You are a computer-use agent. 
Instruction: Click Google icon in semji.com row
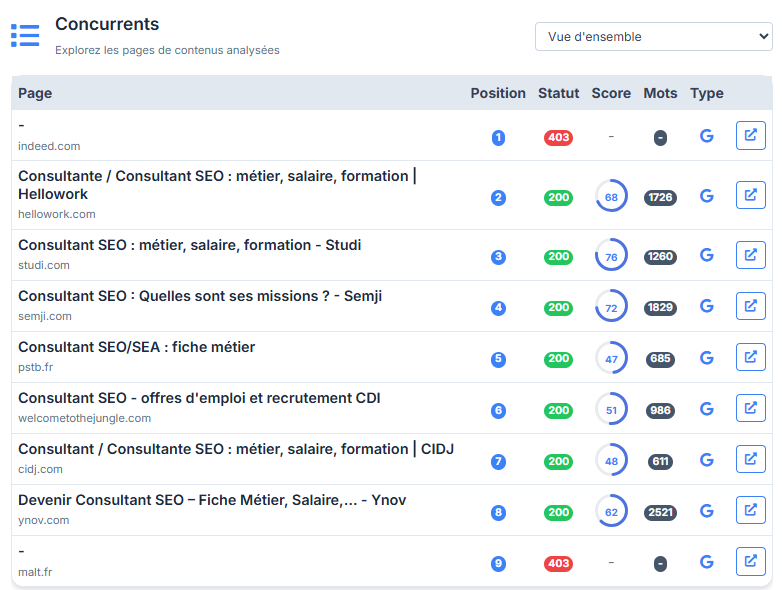pos(707,306)
